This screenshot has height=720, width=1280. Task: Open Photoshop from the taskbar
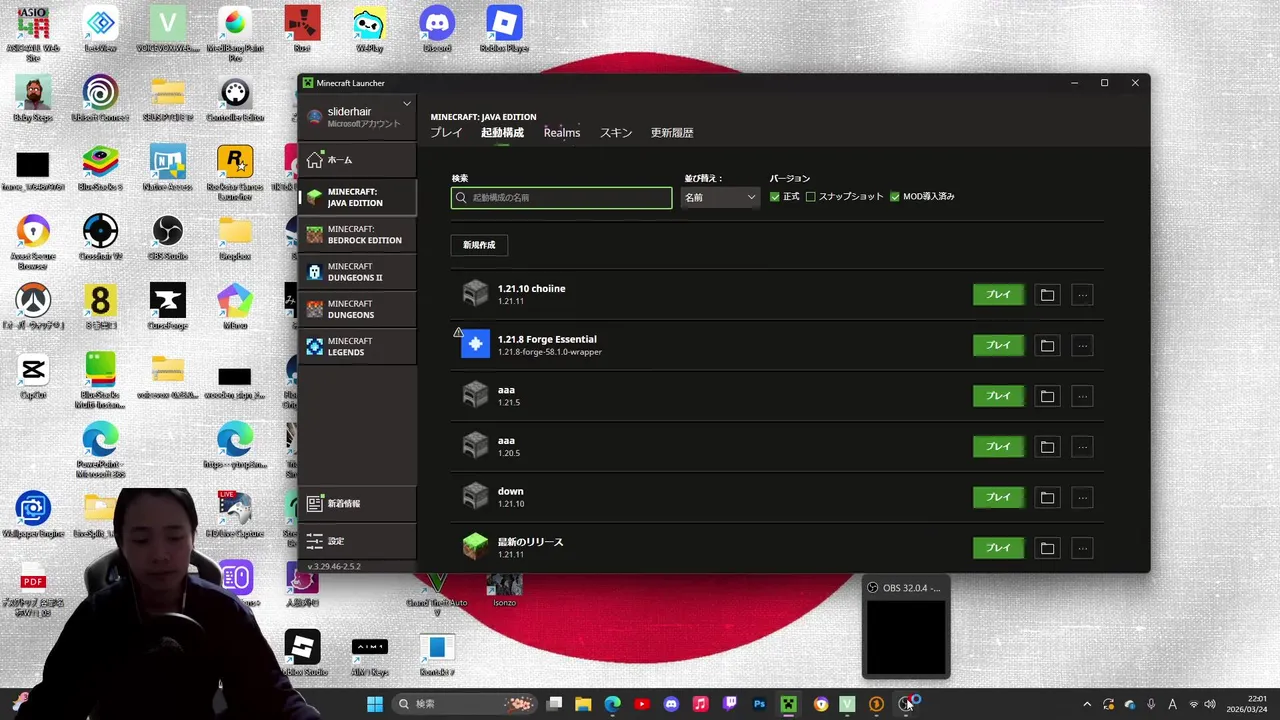(x=760, y=704)
